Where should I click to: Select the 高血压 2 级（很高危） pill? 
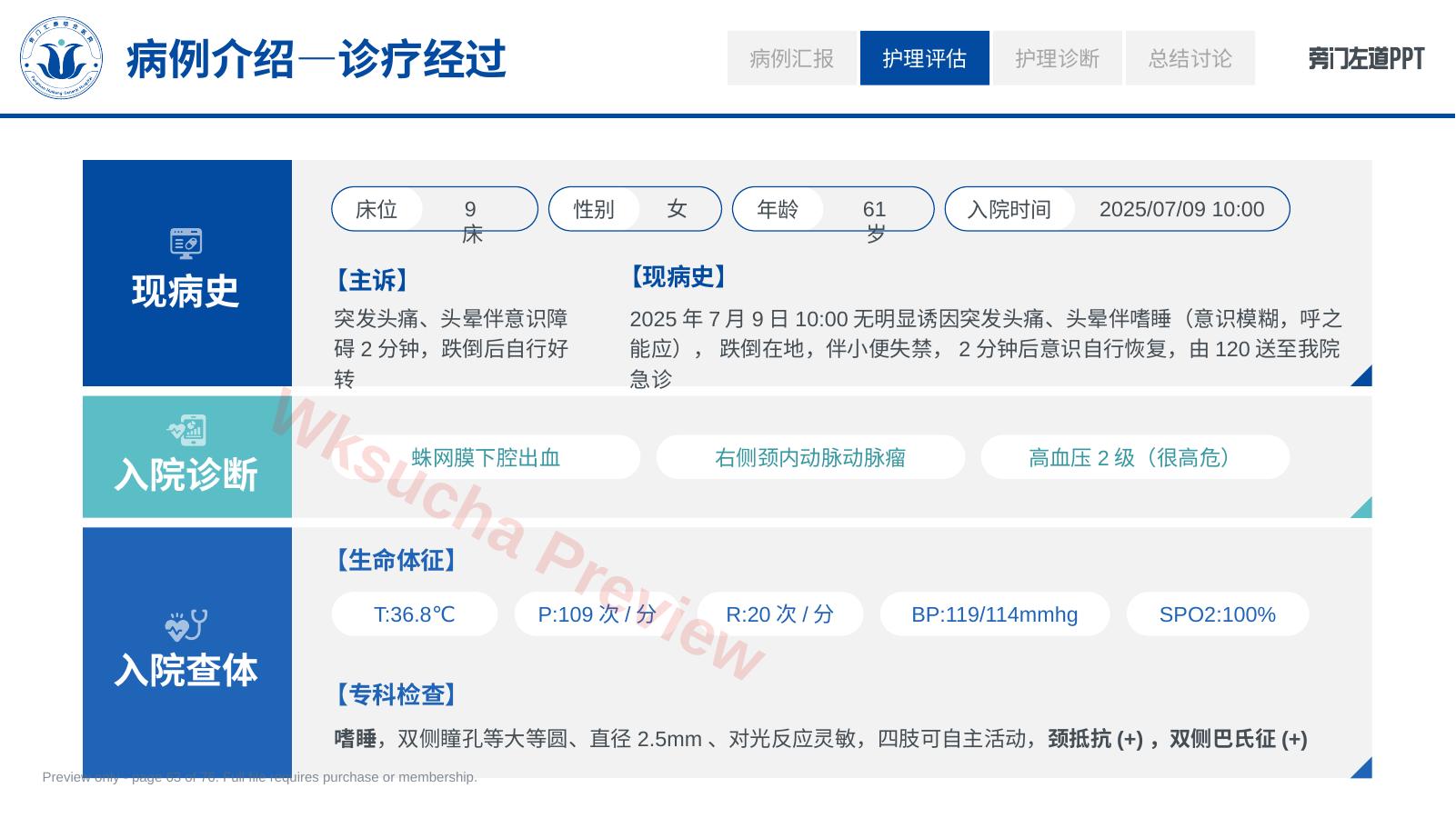tap(1135, 457)
